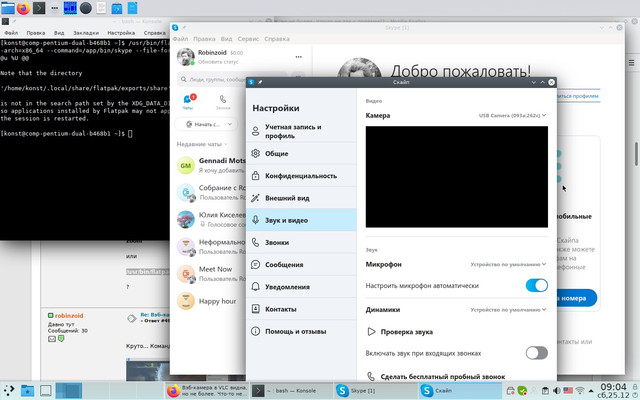Click 'Сделать бесплатный пробный звонок'

tap(443, 376)
